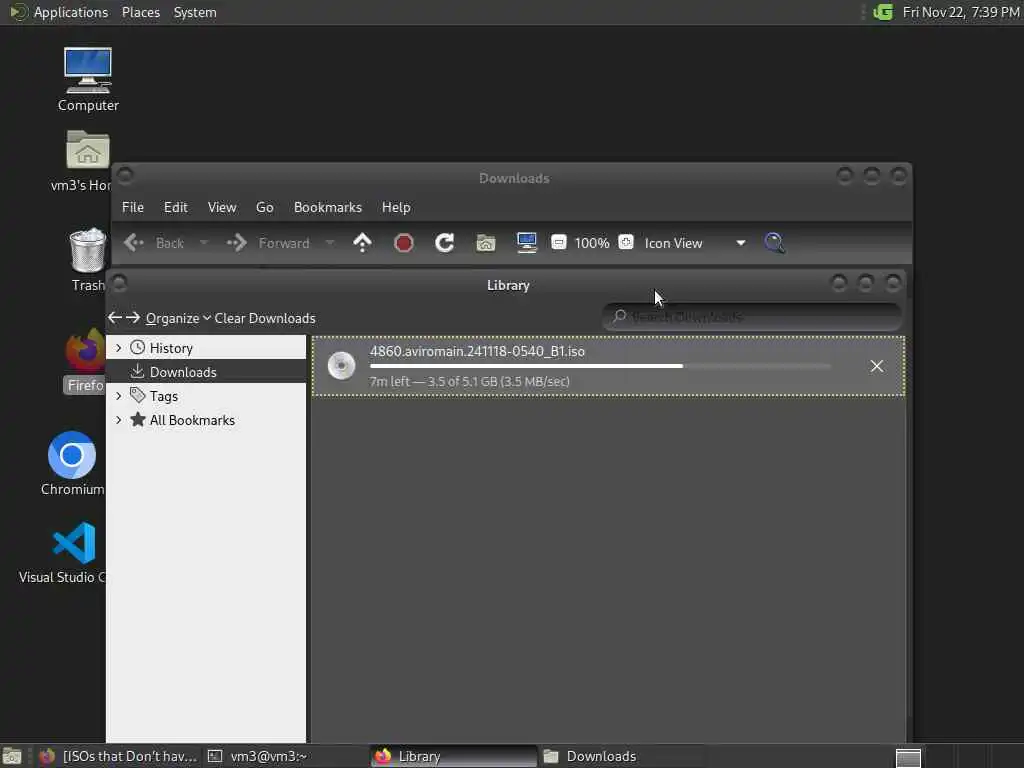Image resolution: width=1024 pixels, height=768 pixels.
Task: Open the View menu
Action: pos(222,207)
